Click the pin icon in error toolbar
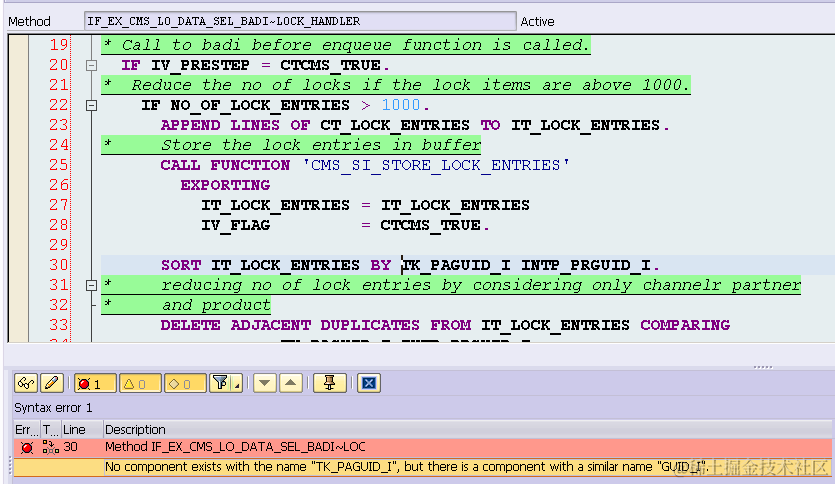Viewport: 835px width, 484px height. (330, 383)
